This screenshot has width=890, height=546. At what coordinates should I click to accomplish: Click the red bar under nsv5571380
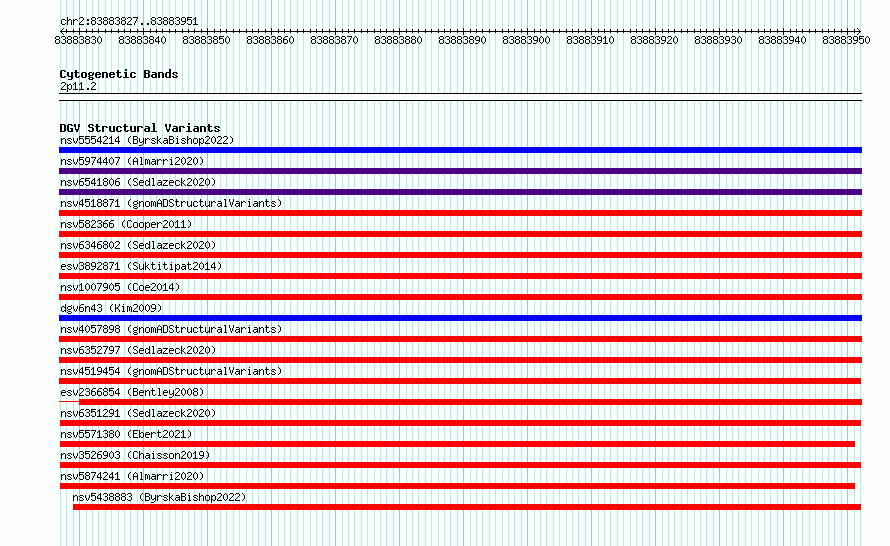tap(457, 444)
